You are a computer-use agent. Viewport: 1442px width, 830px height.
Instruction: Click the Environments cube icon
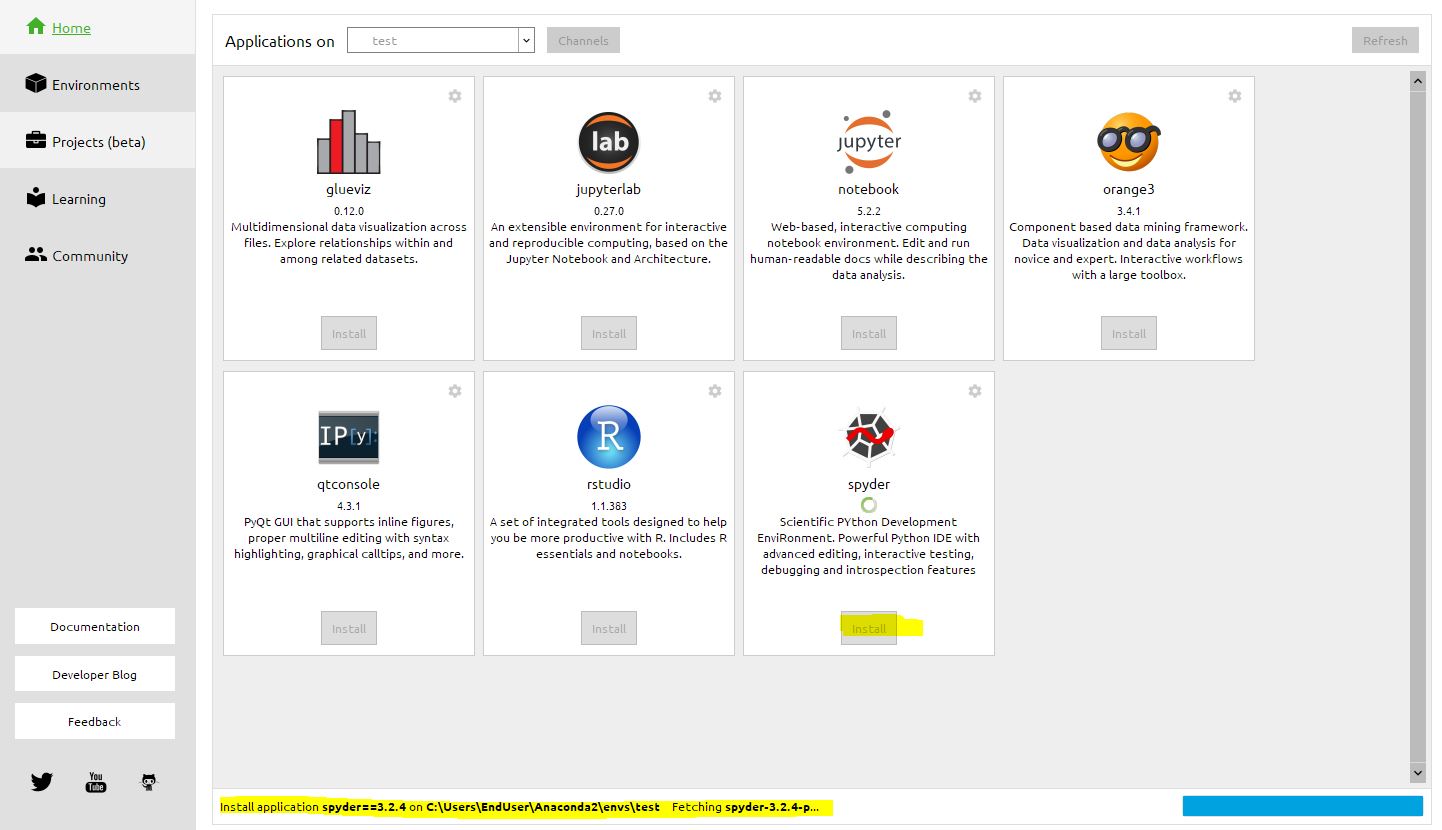tap(36, 83)
